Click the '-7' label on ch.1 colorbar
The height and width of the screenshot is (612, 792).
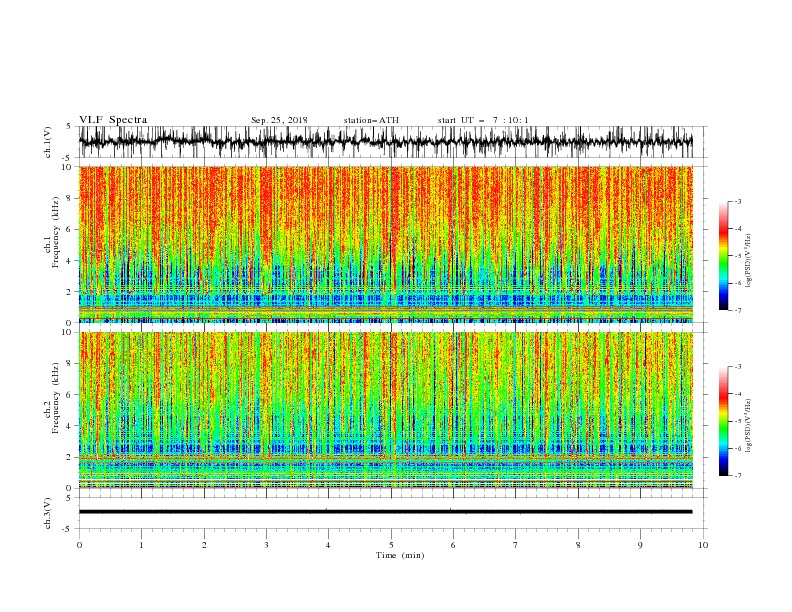pyautogui.click(x=738, y=310)
